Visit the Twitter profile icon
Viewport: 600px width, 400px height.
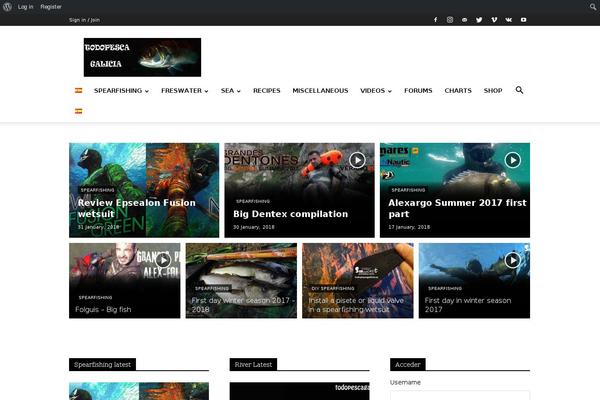point(479,20)
